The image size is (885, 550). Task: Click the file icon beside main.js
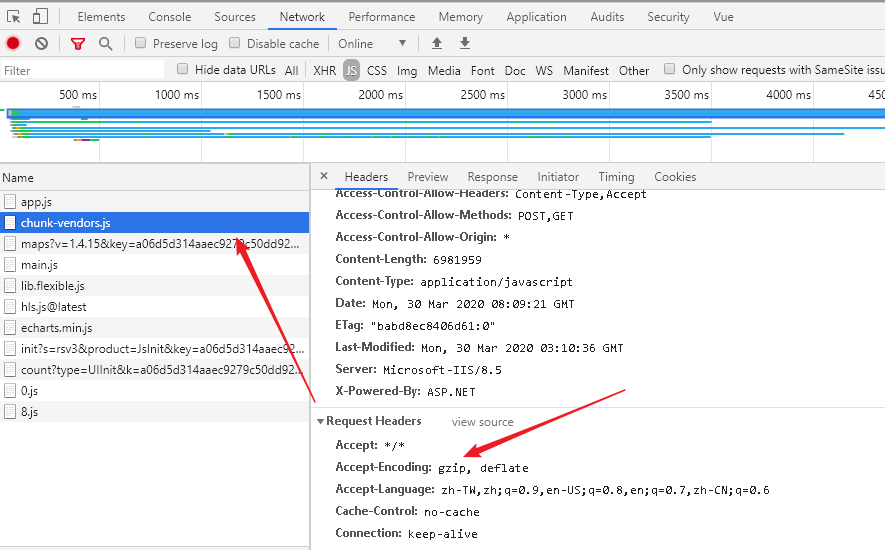pyautogui.click(x=10, y=264)
